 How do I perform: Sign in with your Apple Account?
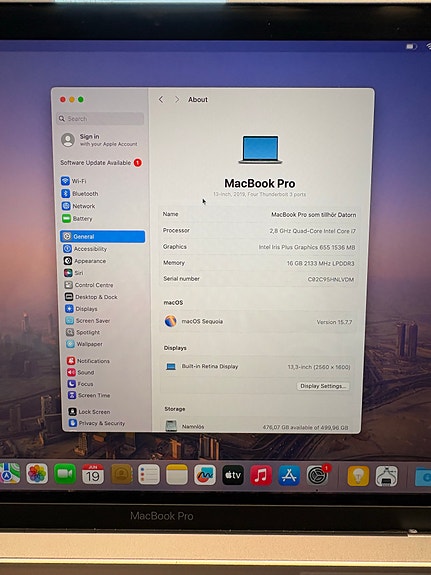100,140
